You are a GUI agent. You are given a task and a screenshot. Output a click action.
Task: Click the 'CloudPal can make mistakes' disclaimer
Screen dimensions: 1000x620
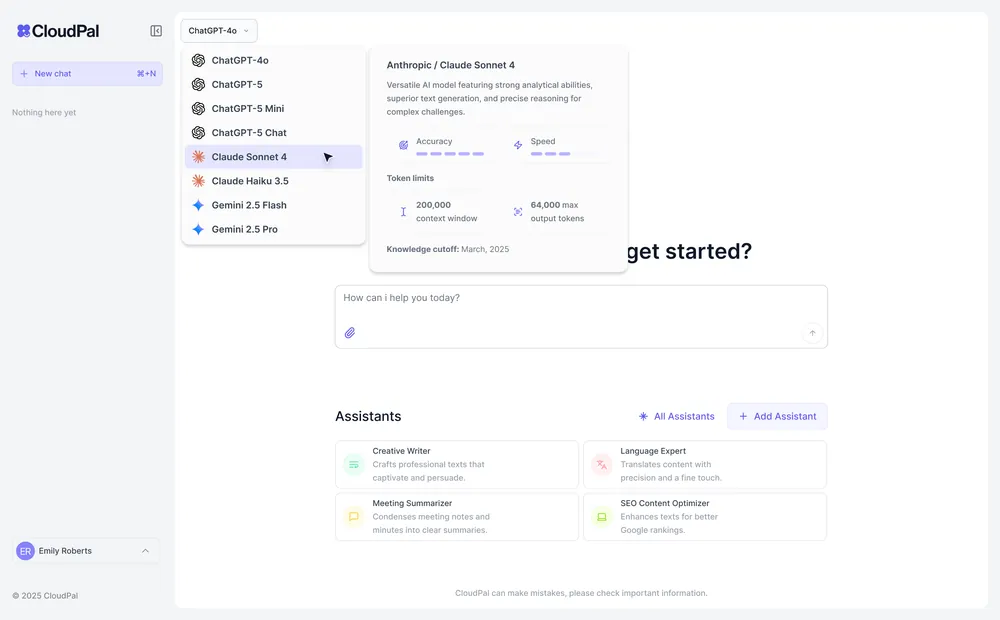581,593
